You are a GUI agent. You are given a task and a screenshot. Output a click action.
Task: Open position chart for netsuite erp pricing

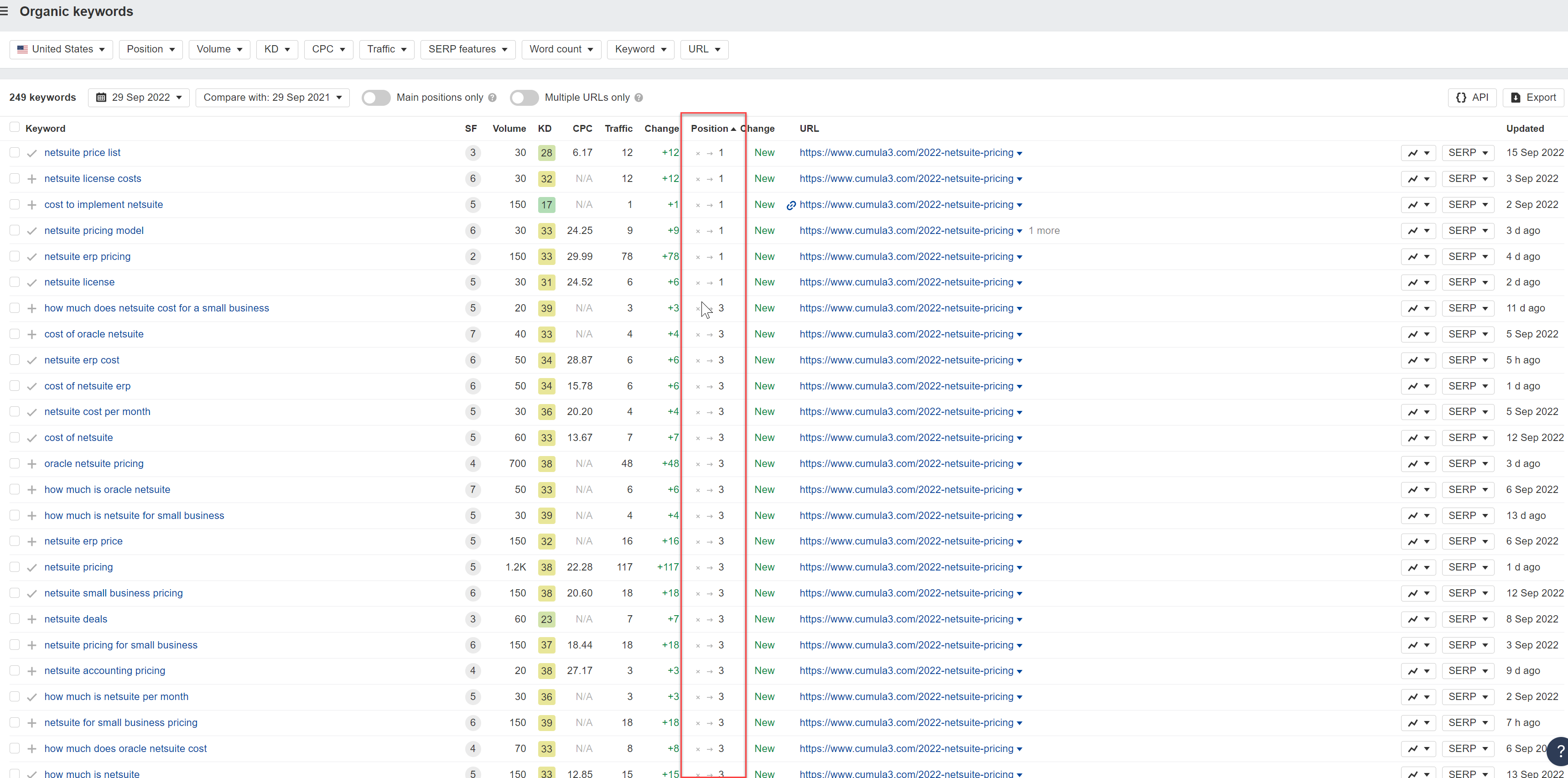coord(1418,257)
